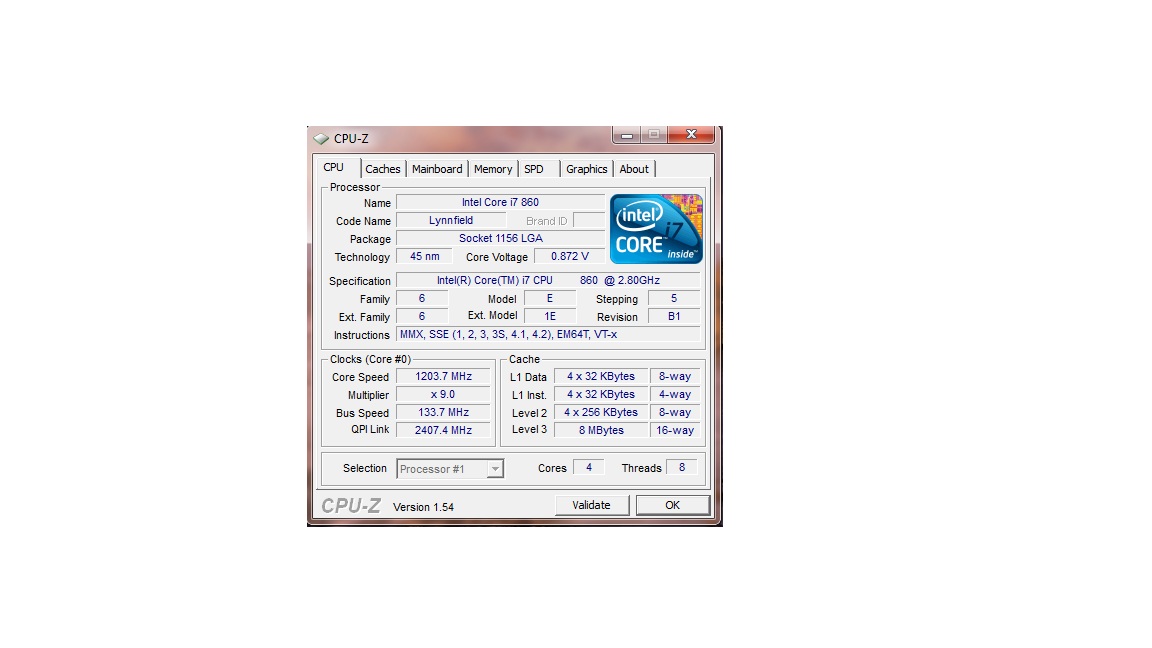Click the Cores value 4
The height and width of the screenshot is (648, 1152).
coord(588,467)
